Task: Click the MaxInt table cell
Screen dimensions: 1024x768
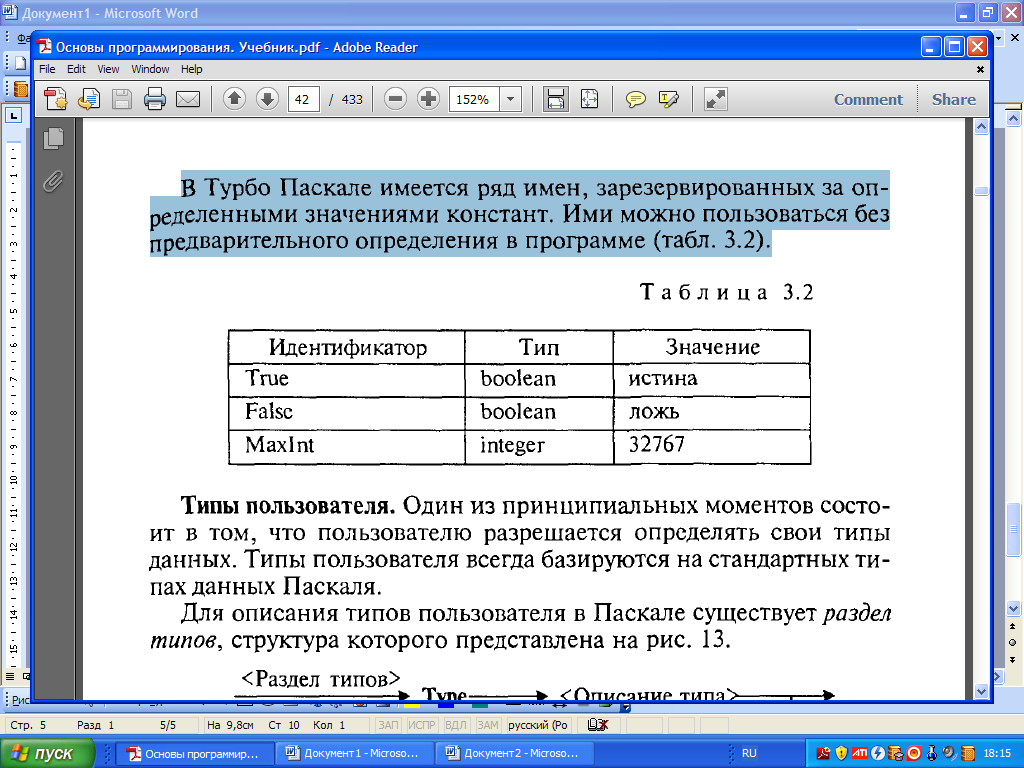Action: (347, 446)
